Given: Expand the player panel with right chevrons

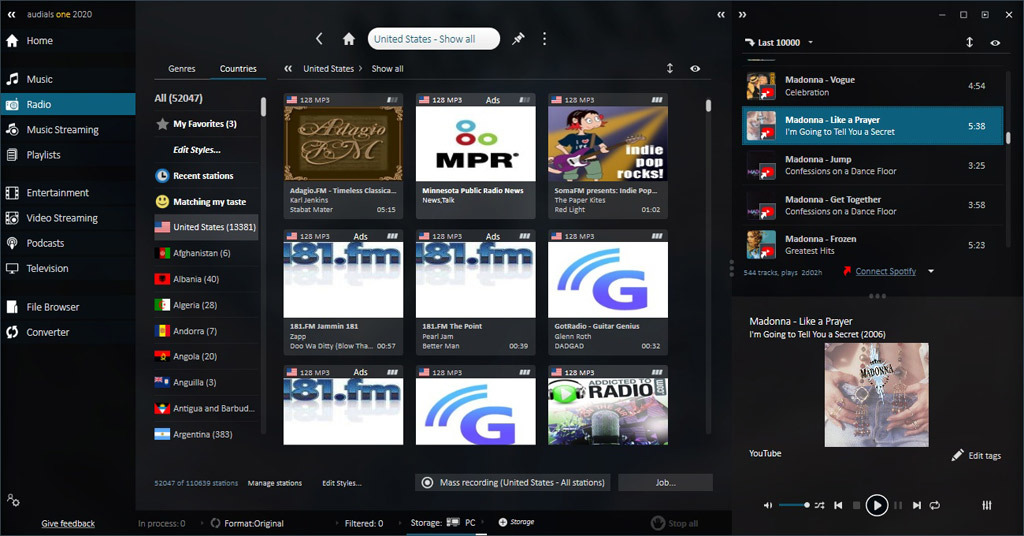Looking at the screenshot, I should (x=742, y=14).
